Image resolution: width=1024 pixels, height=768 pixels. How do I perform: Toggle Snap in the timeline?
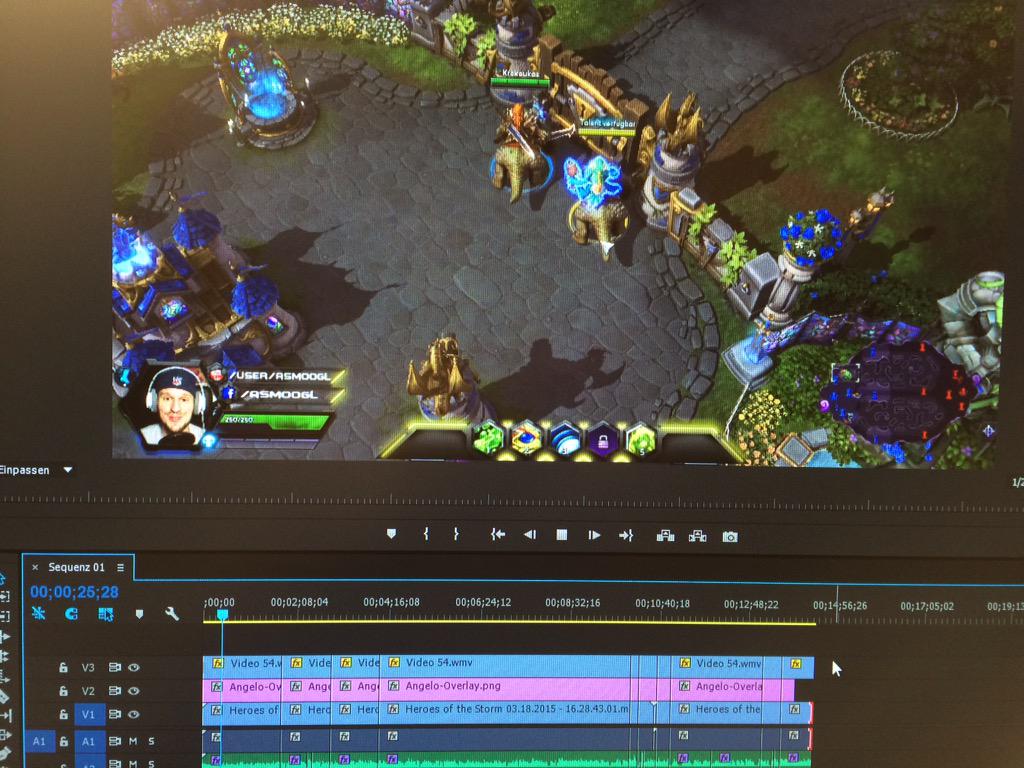[x=72, y=614]
